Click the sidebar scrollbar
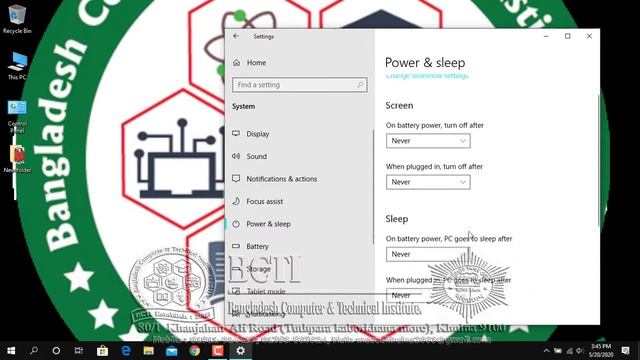 pos(373,187)
